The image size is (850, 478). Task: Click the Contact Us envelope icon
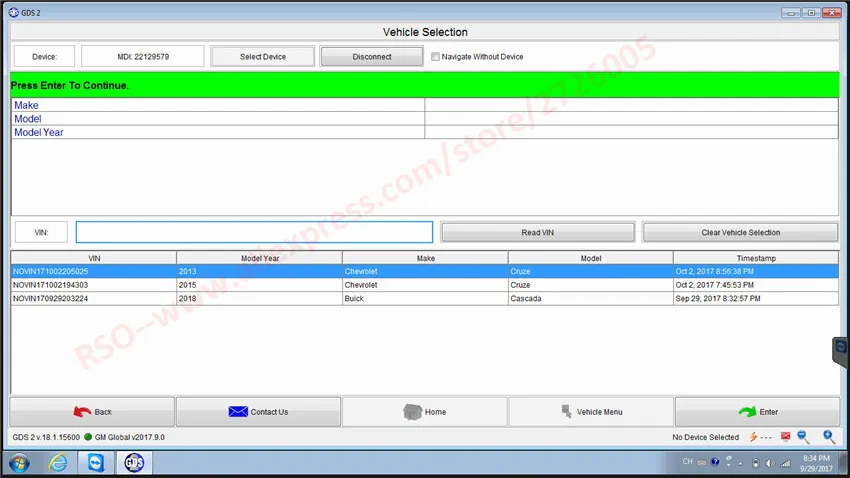pyautogui.click(x=238, y=412)
